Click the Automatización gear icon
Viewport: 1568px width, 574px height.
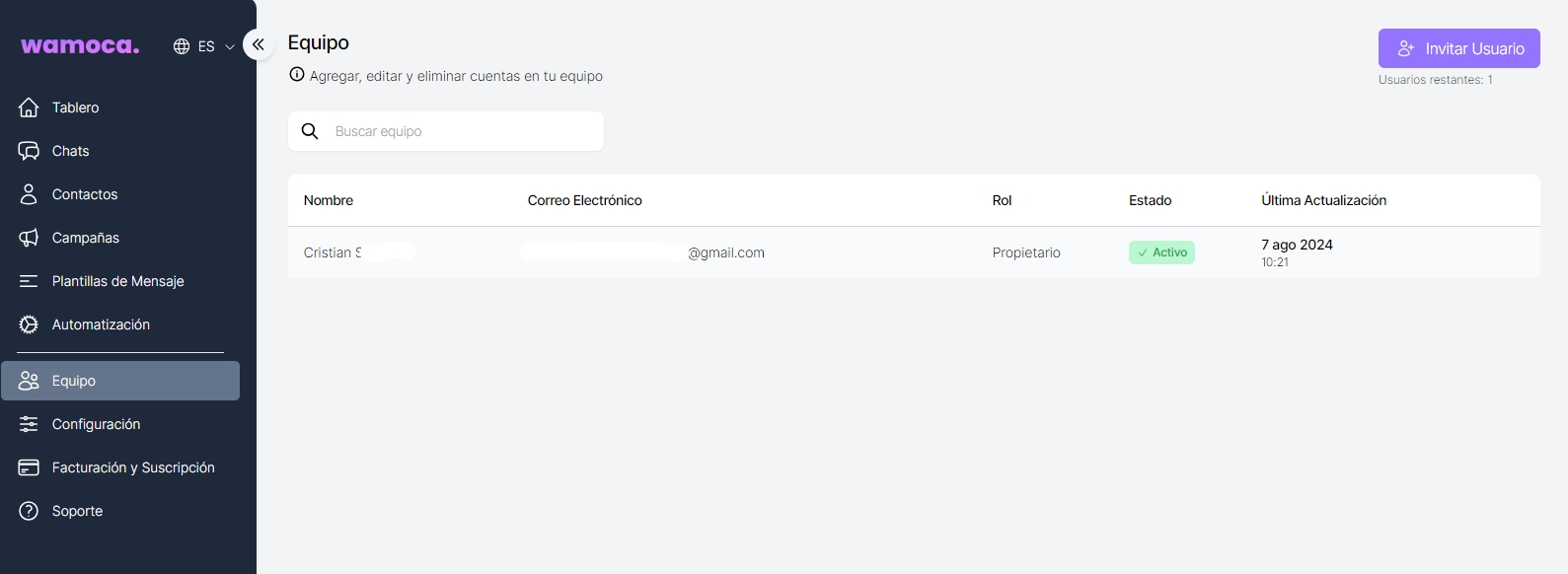click(29, 324)
